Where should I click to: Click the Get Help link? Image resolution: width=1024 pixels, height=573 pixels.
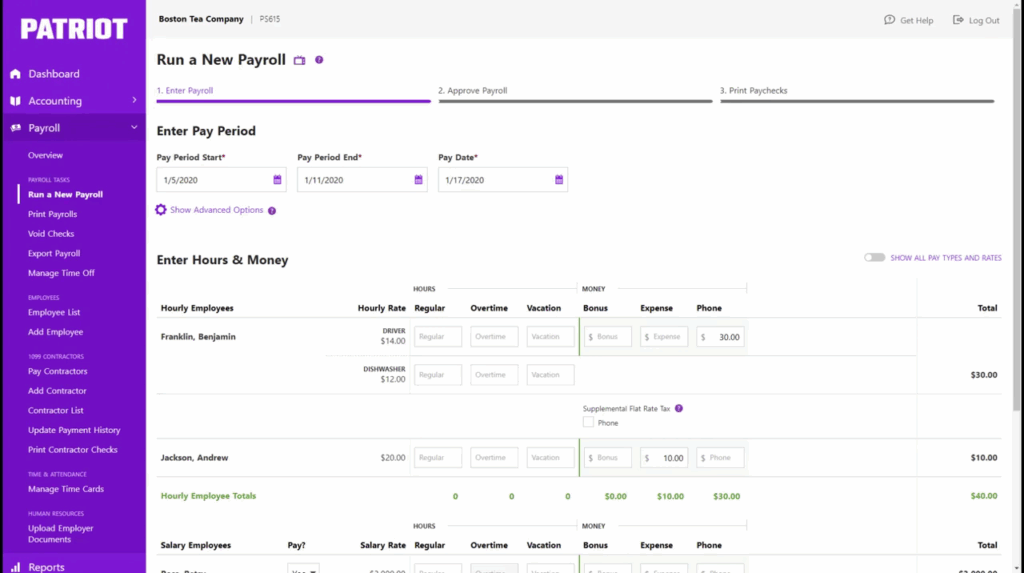[x=908, y=20]
